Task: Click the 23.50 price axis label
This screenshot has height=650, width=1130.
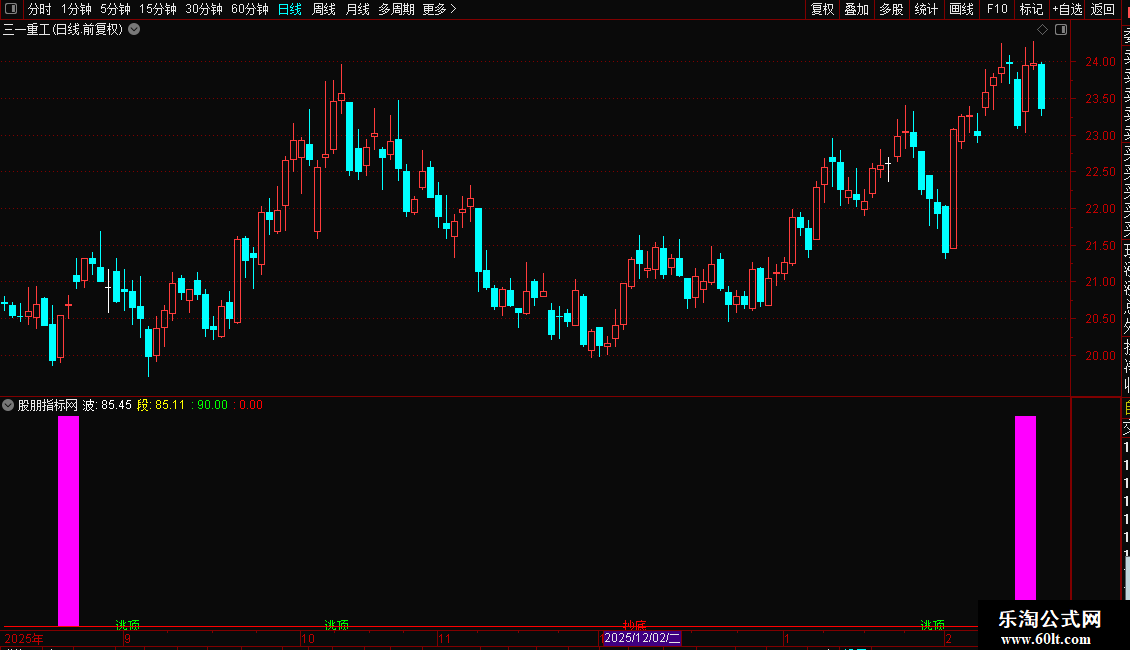Action: (1100, 99)
